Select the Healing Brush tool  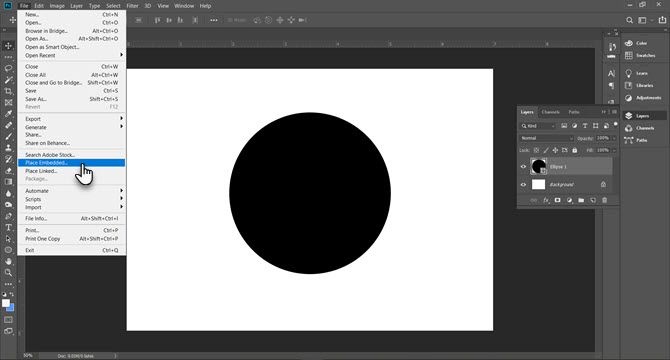coord(8,125)
